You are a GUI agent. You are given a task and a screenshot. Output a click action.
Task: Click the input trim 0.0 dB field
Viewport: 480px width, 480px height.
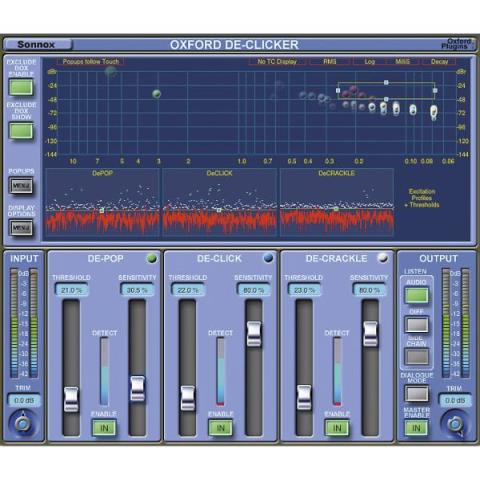tap(24, 400)
